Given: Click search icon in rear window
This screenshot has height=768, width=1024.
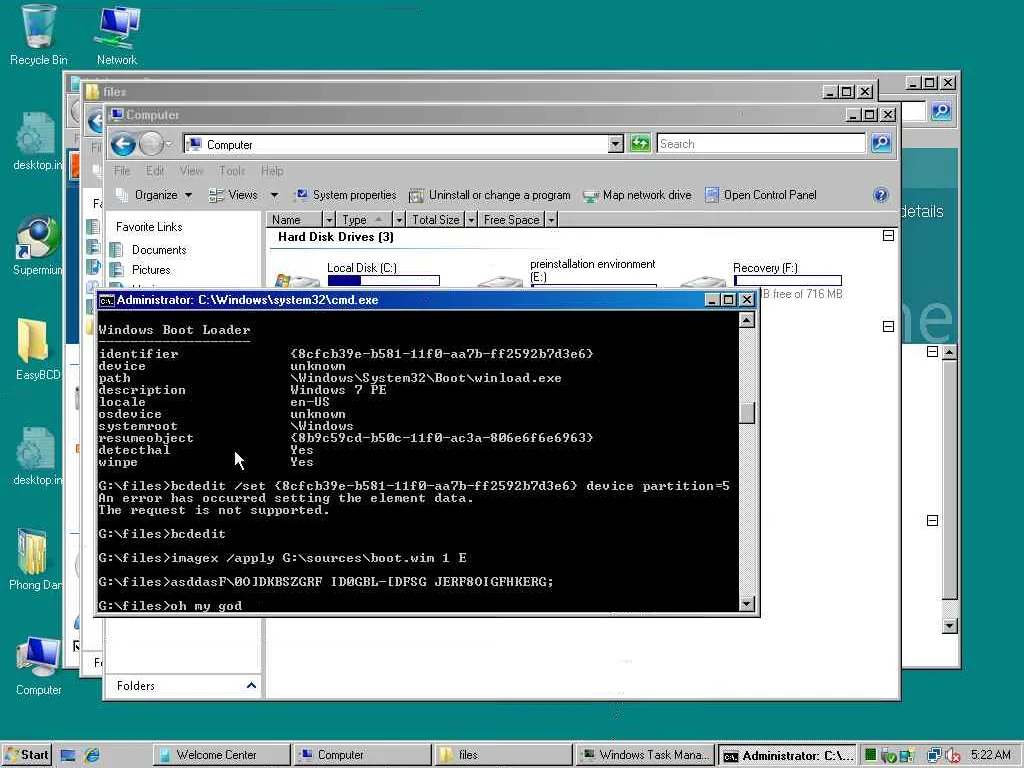Looking at the screenshot, I should 941,111.
